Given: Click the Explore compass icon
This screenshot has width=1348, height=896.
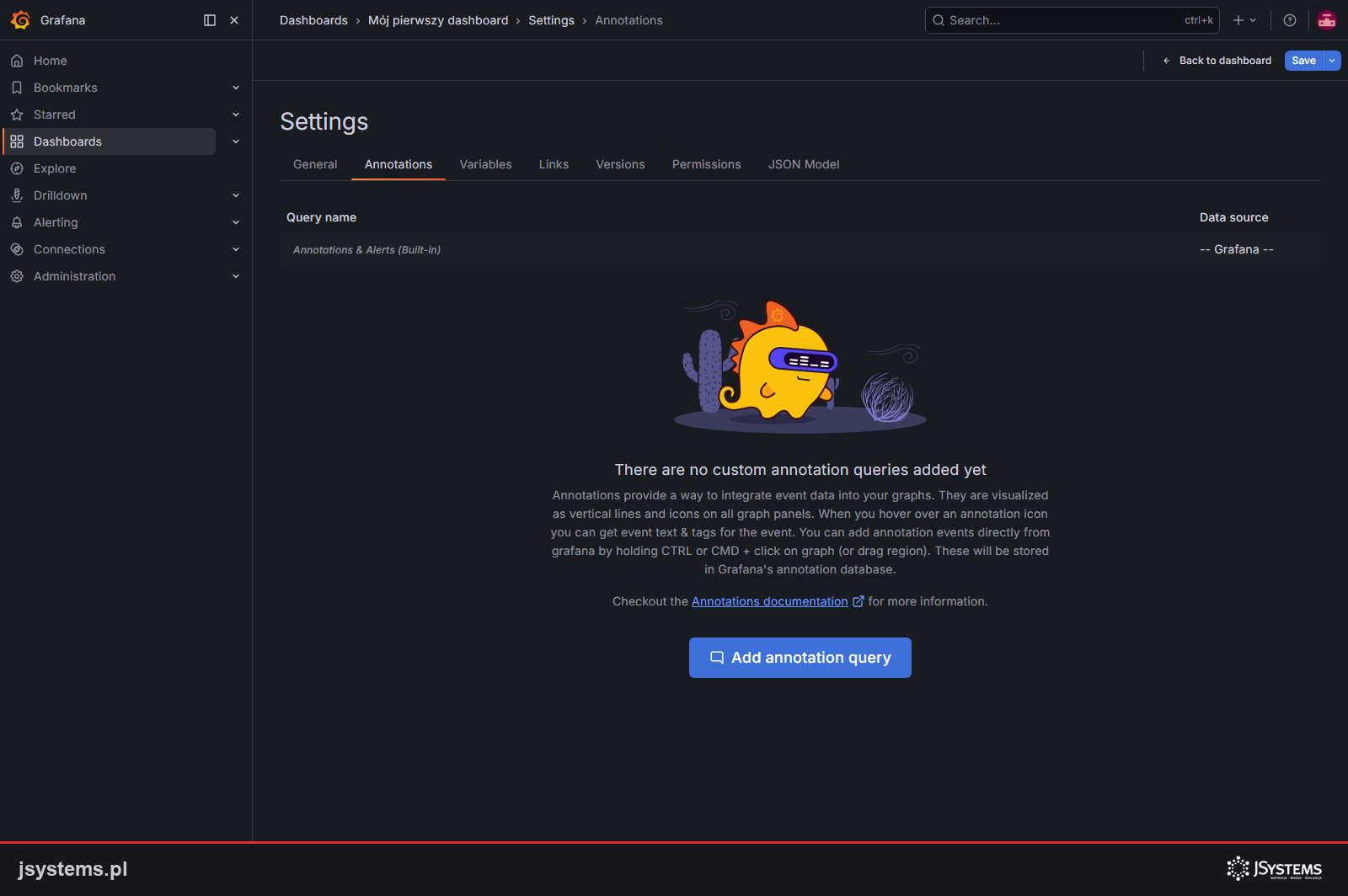Looking at the screenshot, I should click(x=17, y=168).
